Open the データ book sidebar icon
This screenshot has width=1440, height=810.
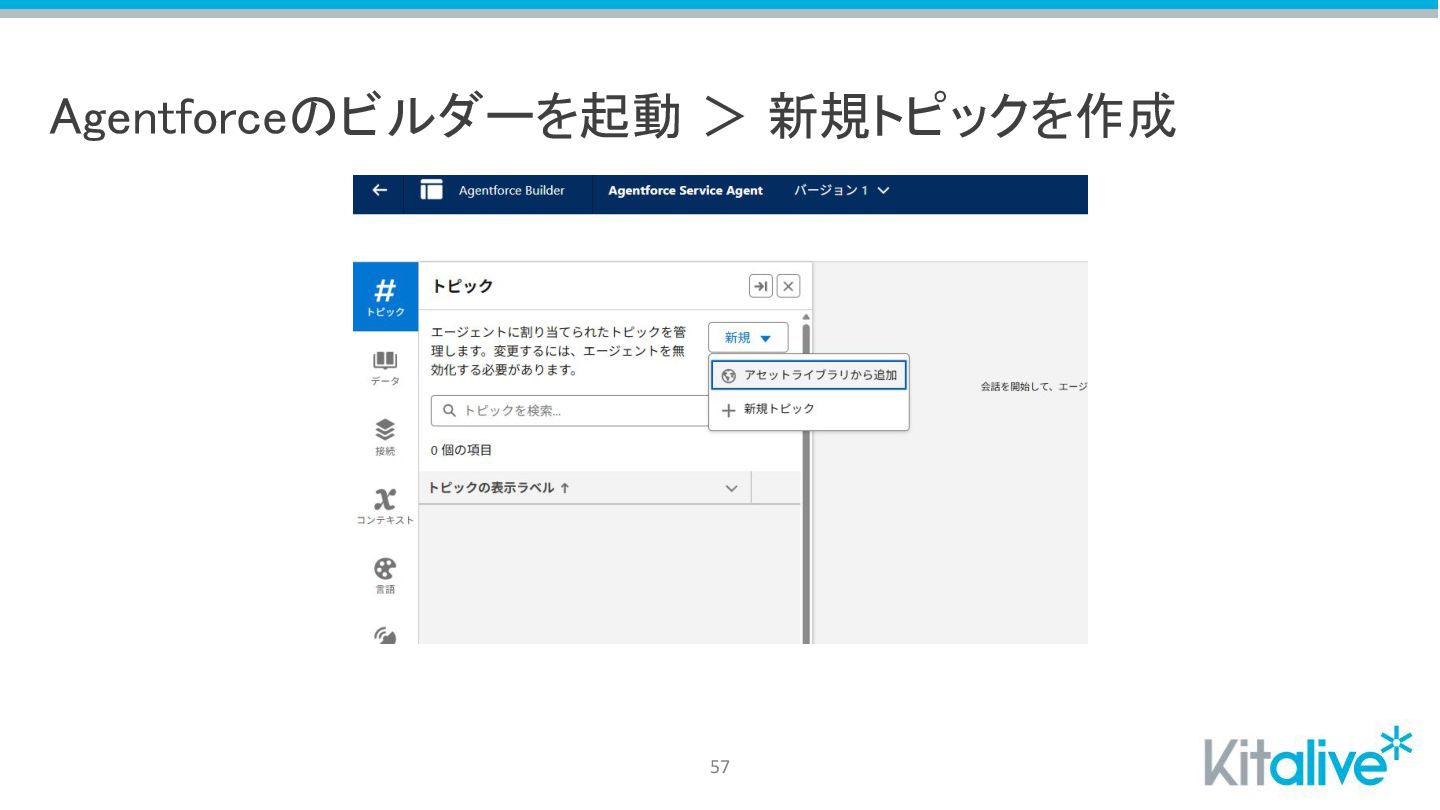[x=385, y=367]
